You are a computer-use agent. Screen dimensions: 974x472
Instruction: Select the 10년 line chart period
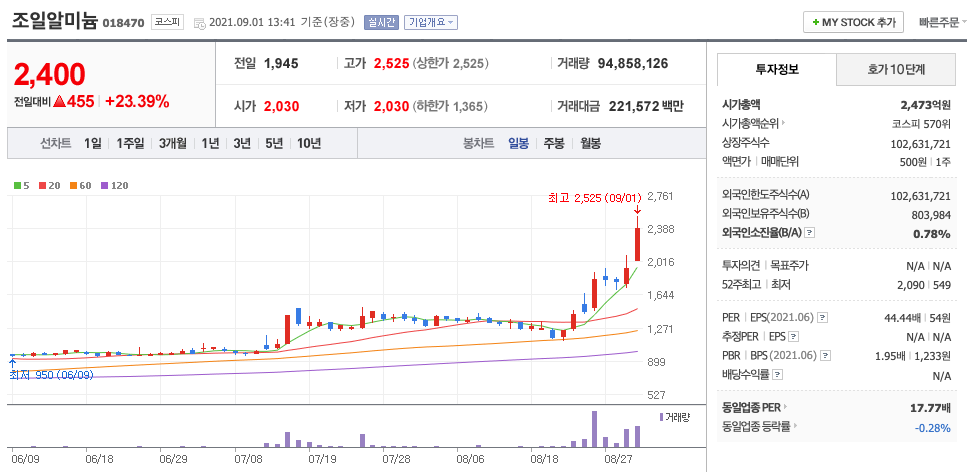pyautogui.click(x=309, y=143)
